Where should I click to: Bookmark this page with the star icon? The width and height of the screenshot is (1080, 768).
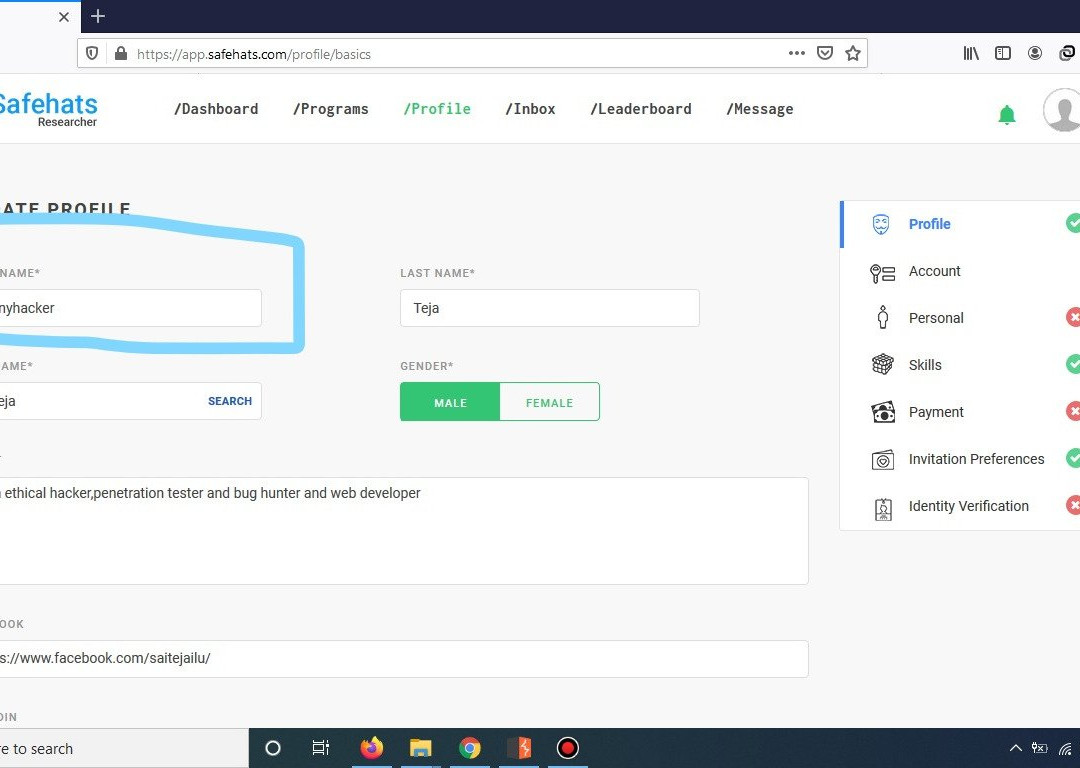(x=852, y=54)
